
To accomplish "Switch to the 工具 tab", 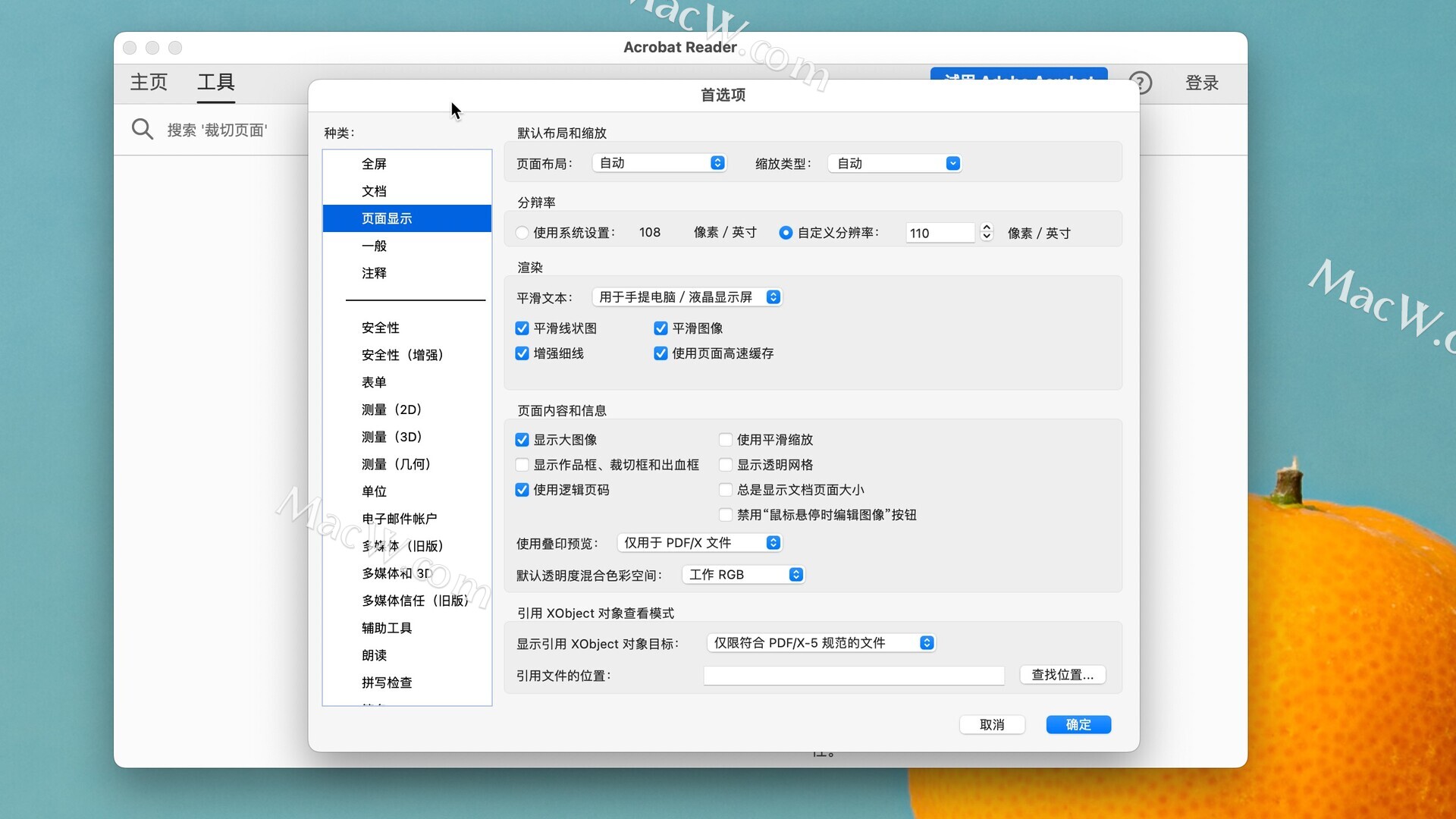I will (x=216, y=82).
